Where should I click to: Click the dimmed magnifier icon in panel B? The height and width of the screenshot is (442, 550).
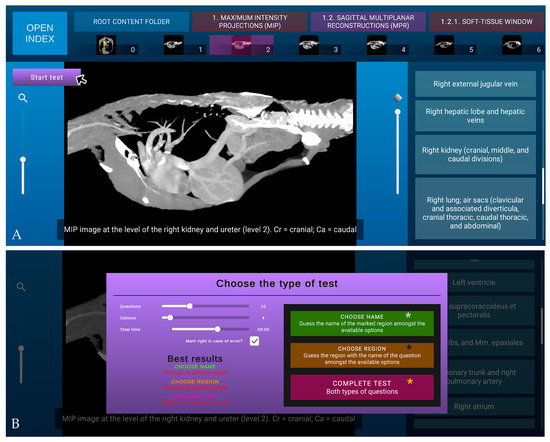click(21, 287)
